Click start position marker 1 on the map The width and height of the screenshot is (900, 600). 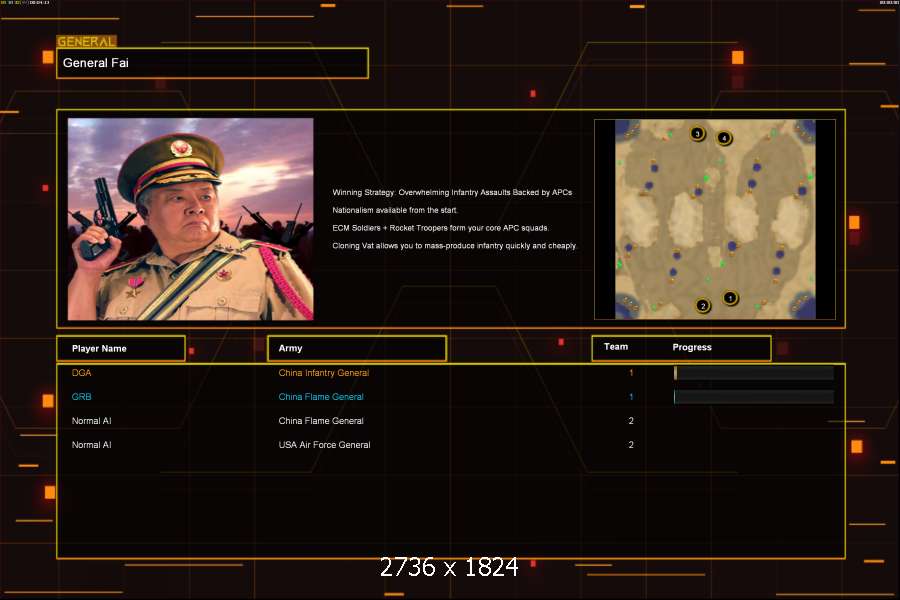click(730, 298)
